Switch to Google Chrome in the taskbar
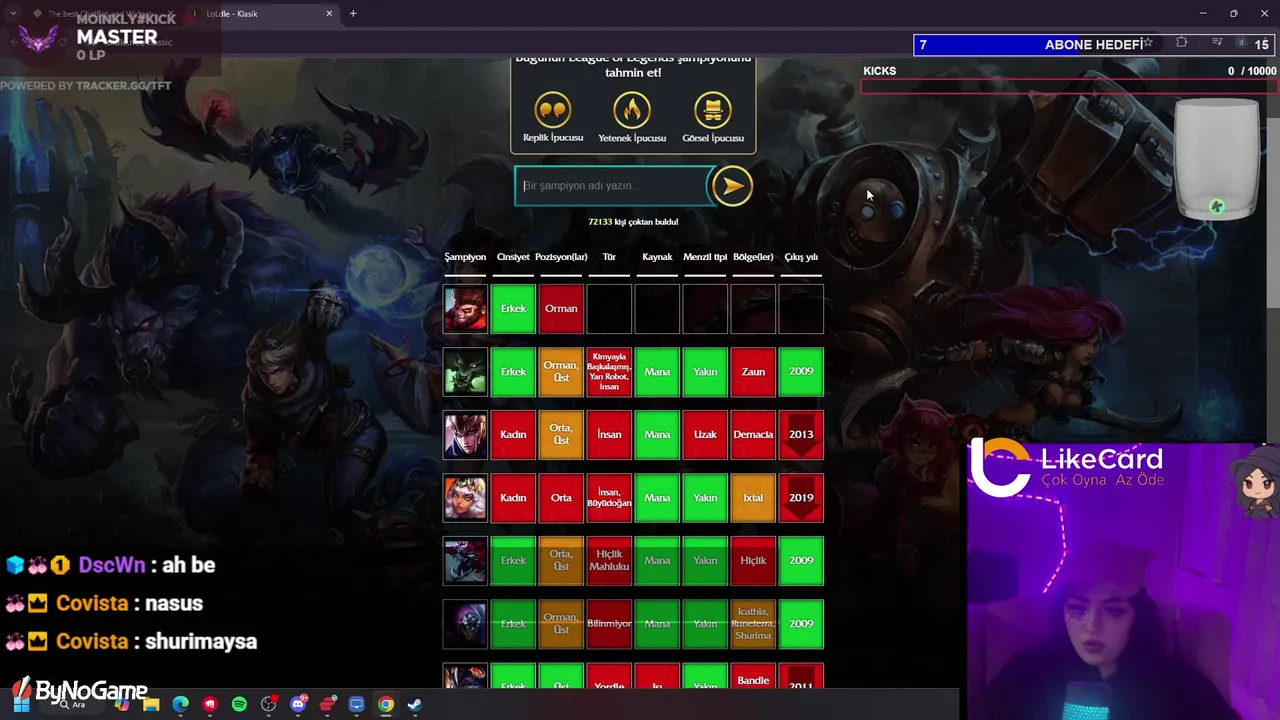Image resolution: width=1280 pixels, height=720 pixels. [385, 704]
